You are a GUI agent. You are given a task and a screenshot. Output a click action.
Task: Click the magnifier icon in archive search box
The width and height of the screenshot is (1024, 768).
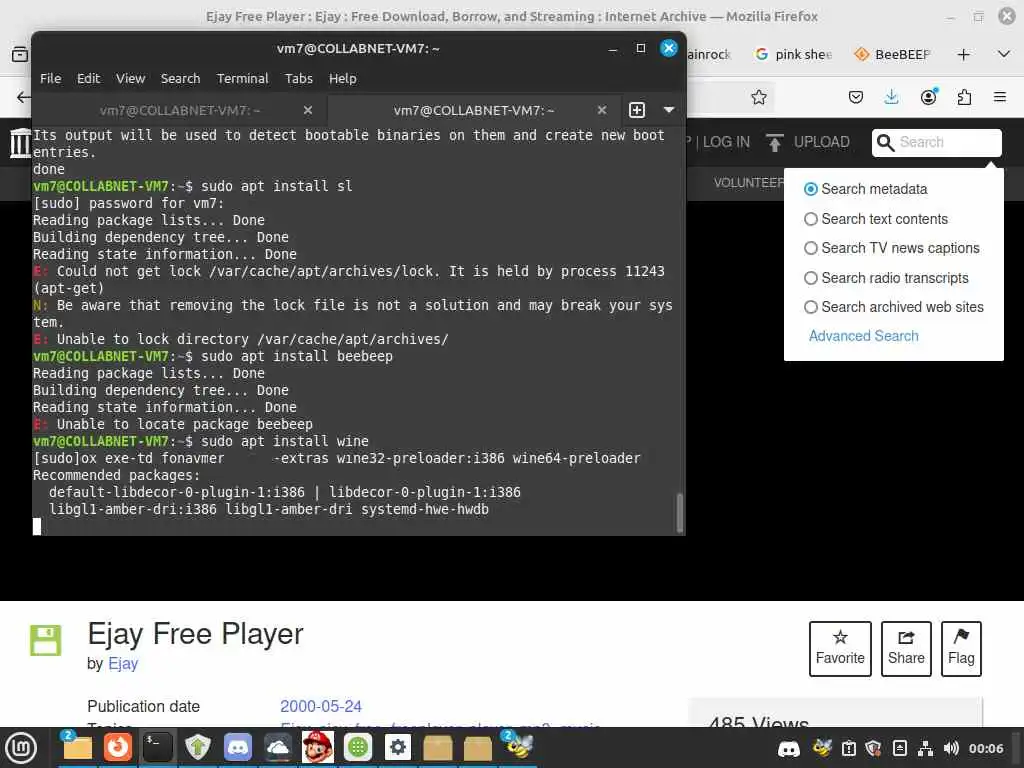click(885, 142)
